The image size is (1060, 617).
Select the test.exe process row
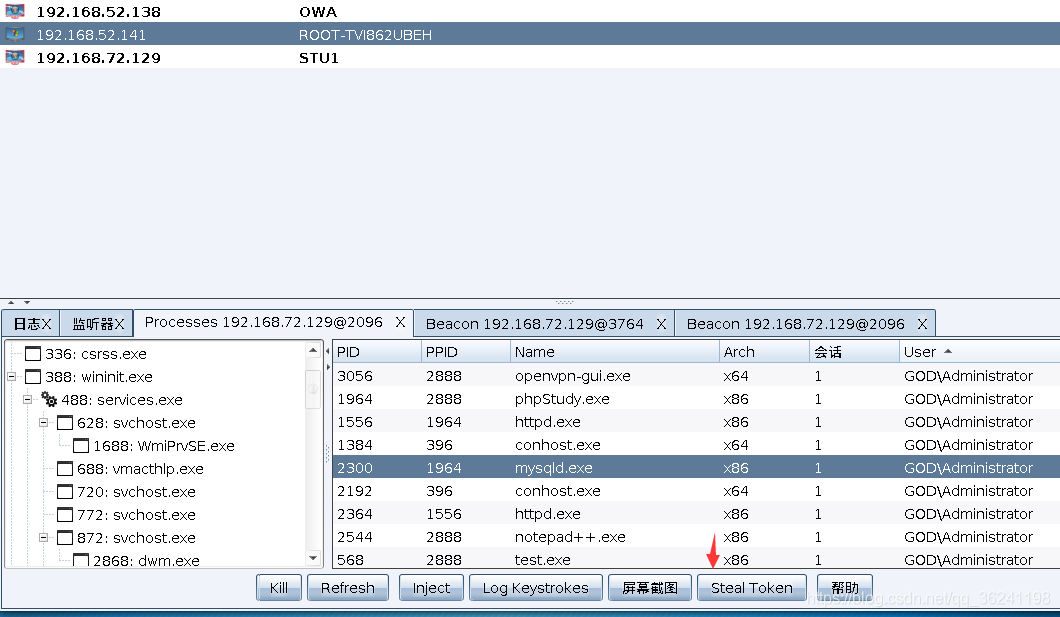[696, 559]
